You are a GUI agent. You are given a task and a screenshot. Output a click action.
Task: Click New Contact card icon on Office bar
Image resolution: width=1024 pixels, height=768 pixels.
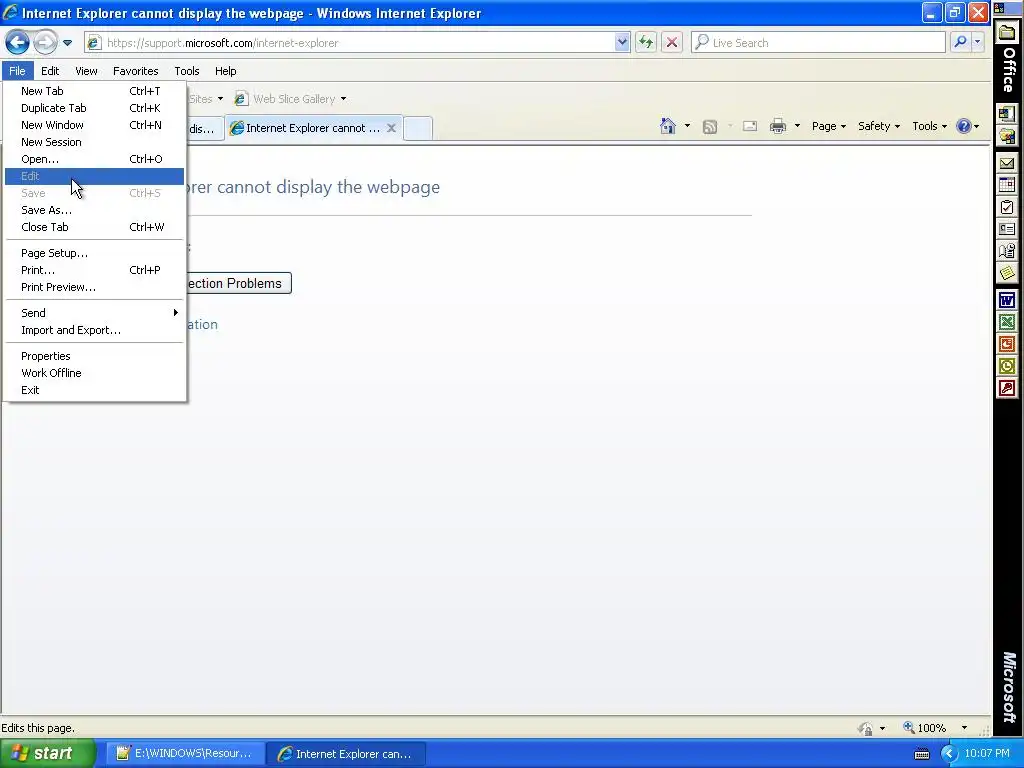coord(1006,229)
